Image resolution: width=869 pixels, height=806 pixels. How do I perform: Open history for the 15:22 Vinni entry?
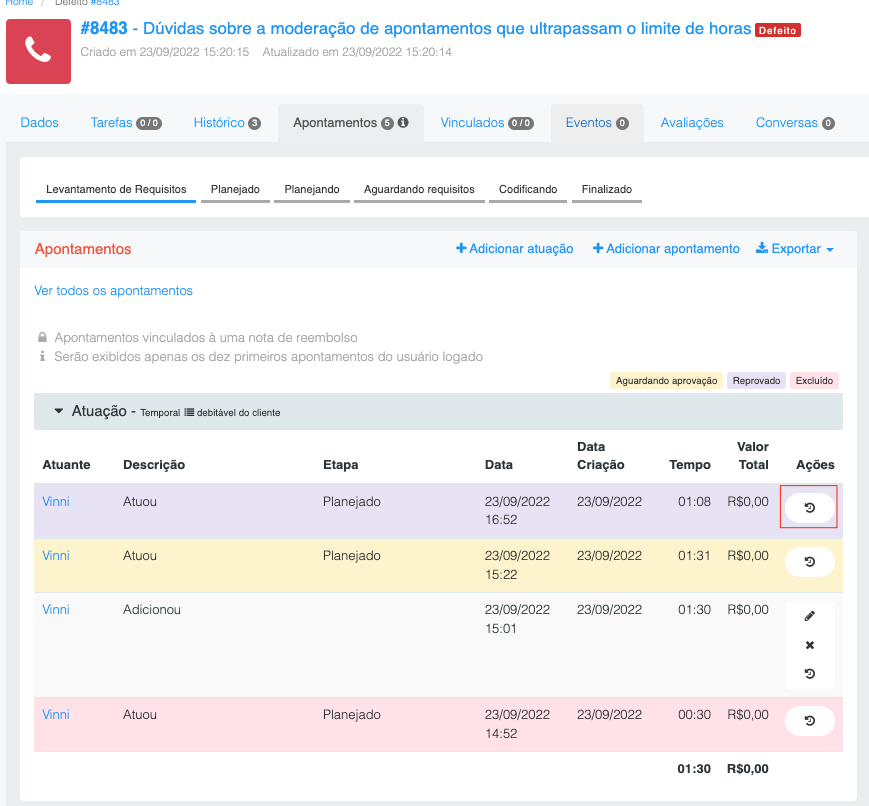pos(810,562)
